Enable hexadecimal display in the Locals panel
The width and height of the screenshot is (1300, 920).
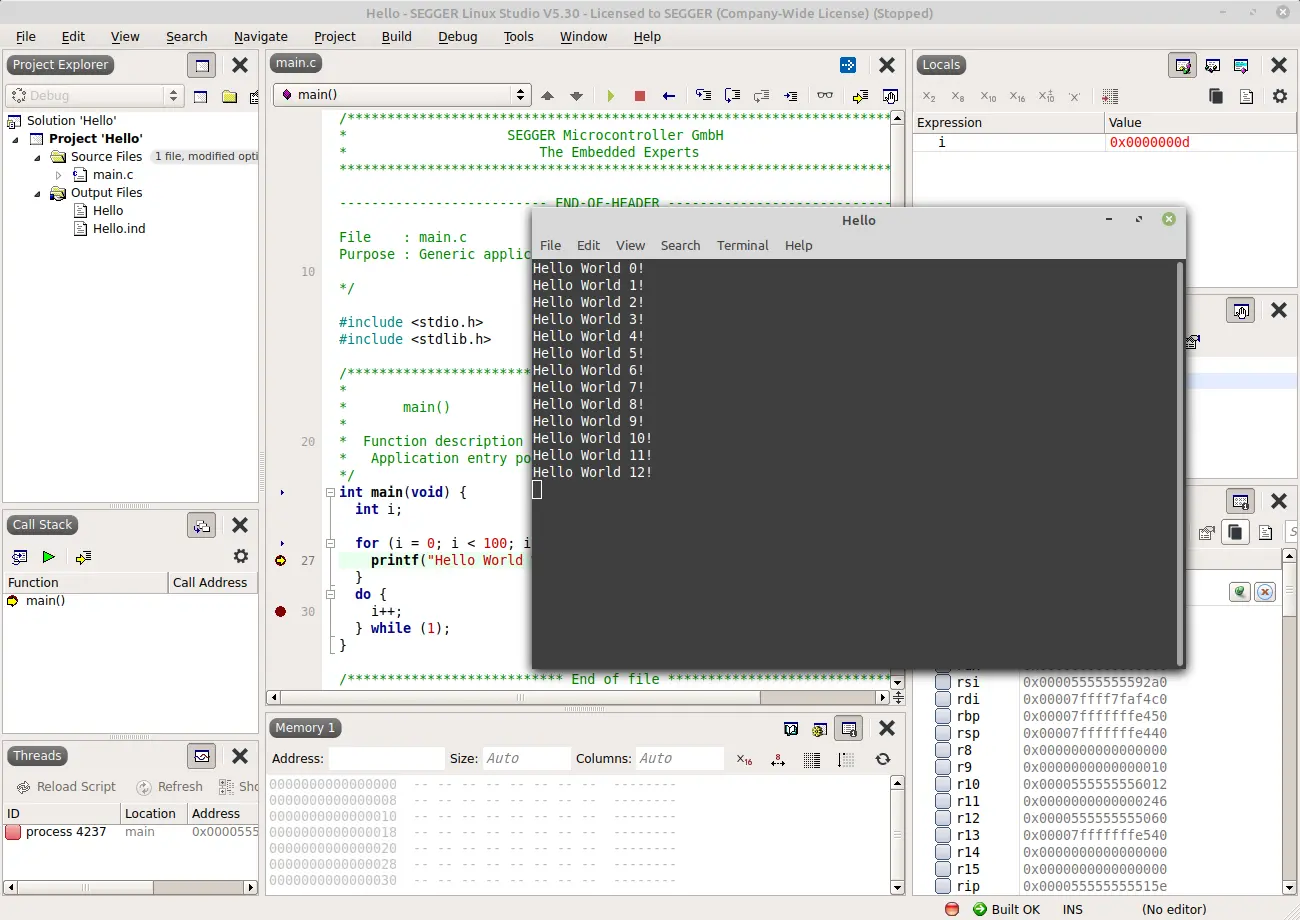(x=1017, y=97)
